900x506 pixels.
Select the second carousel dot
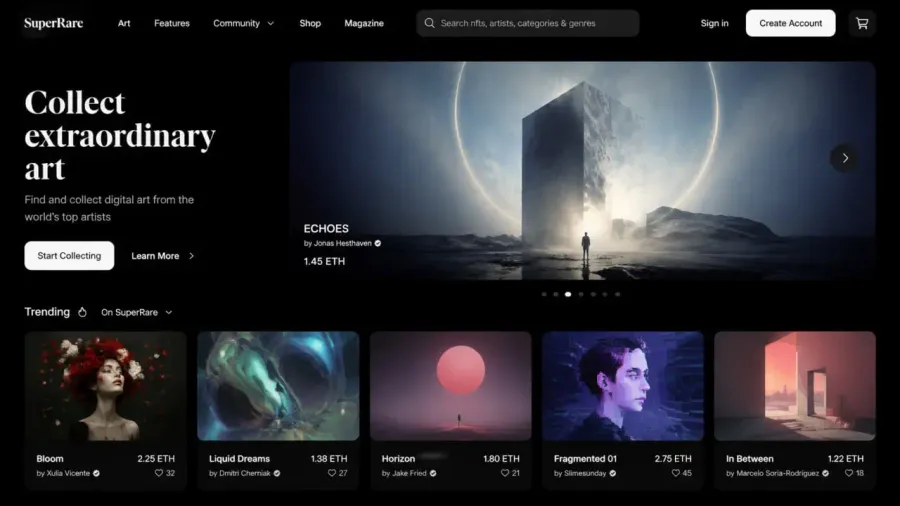pyautogui.click(x=556, y=294)
